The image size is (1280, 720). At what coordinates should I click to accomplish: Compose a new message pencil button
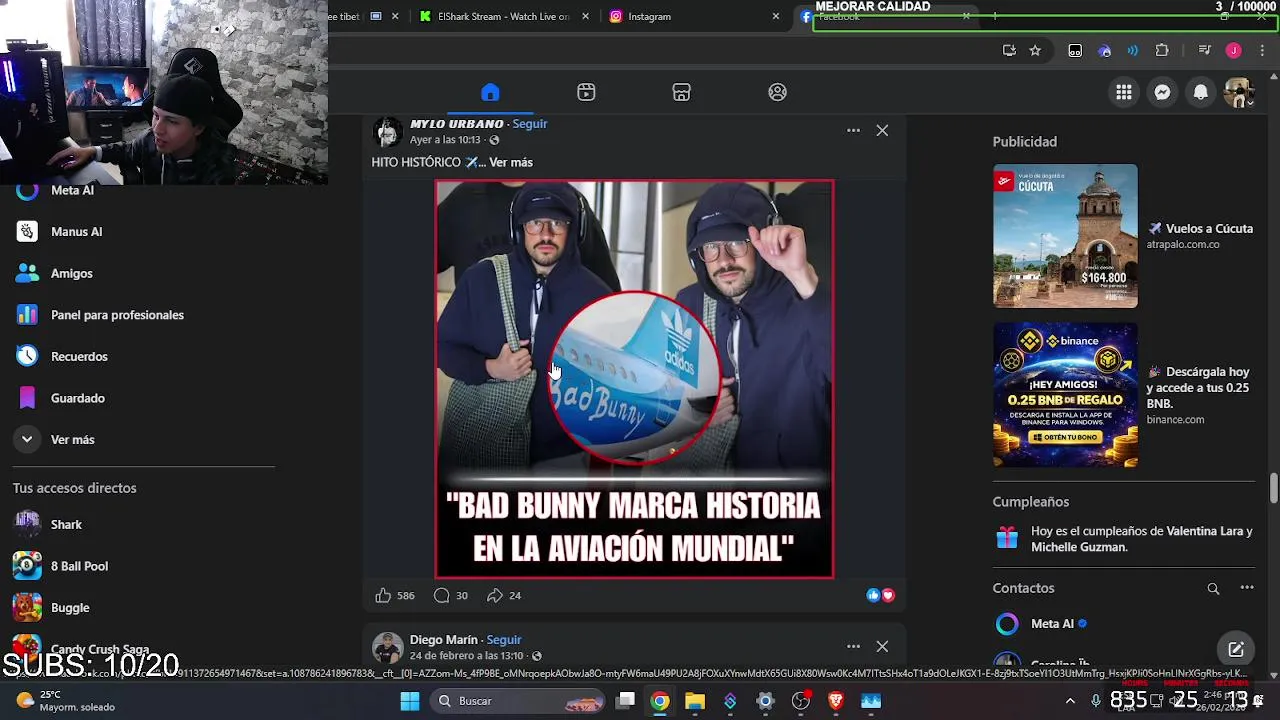coord(1236,648)
